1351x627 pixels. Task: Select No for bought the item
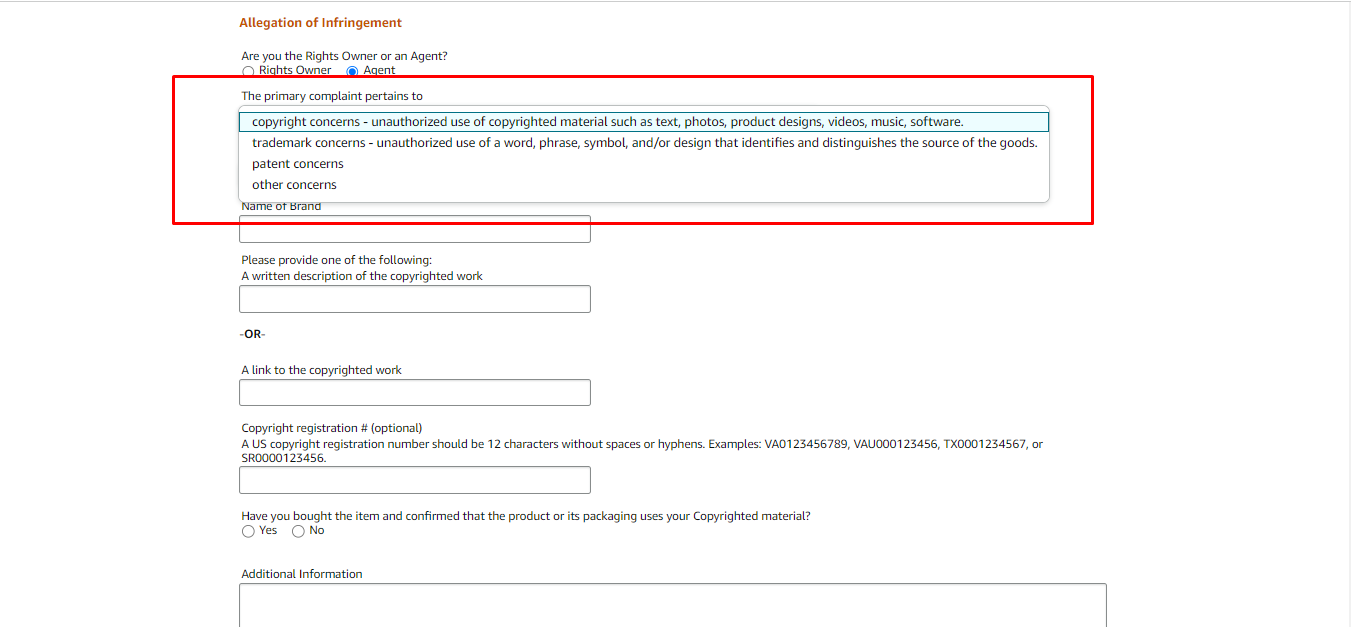[298, 531]
